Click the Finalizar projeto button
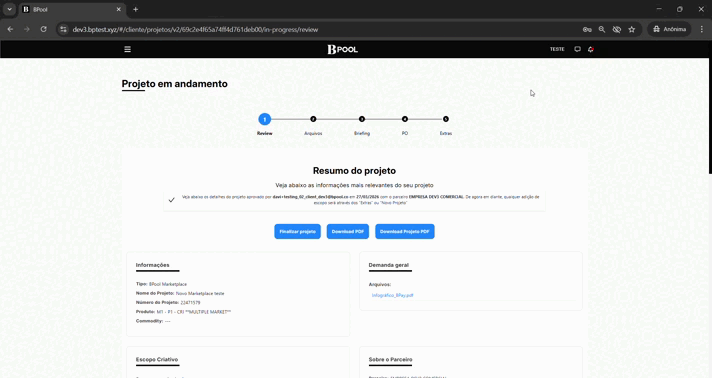 click(x=297, y=231)
